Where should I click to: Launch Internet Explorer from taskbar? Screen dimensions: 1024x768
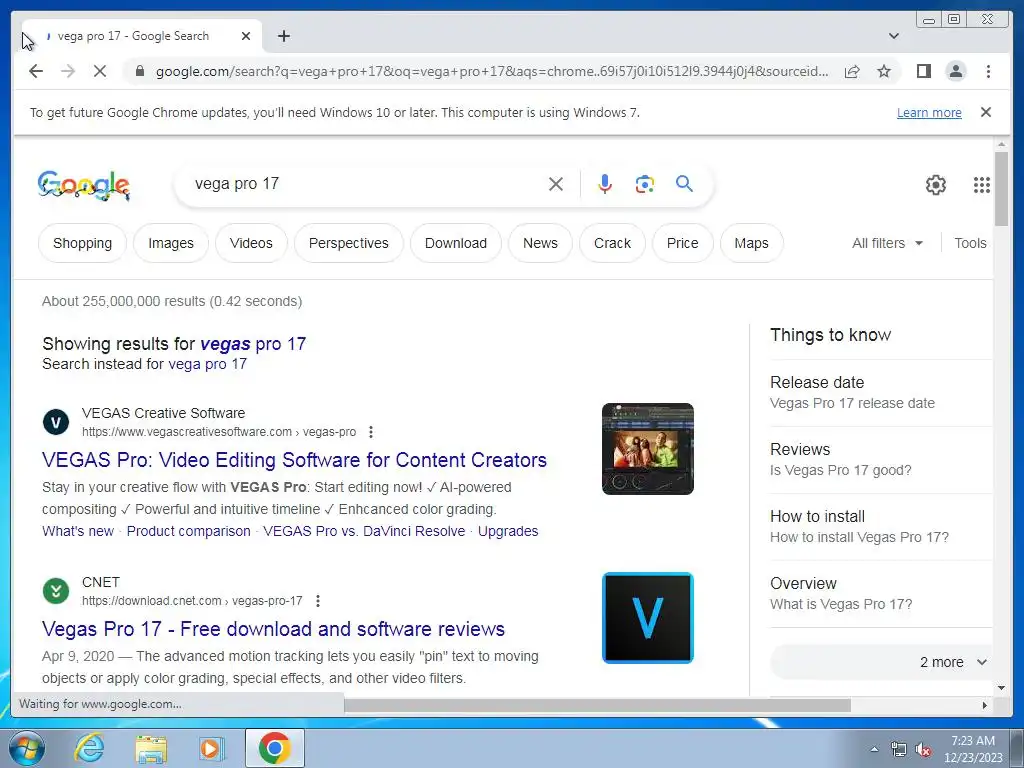click(x=89, y=748)
